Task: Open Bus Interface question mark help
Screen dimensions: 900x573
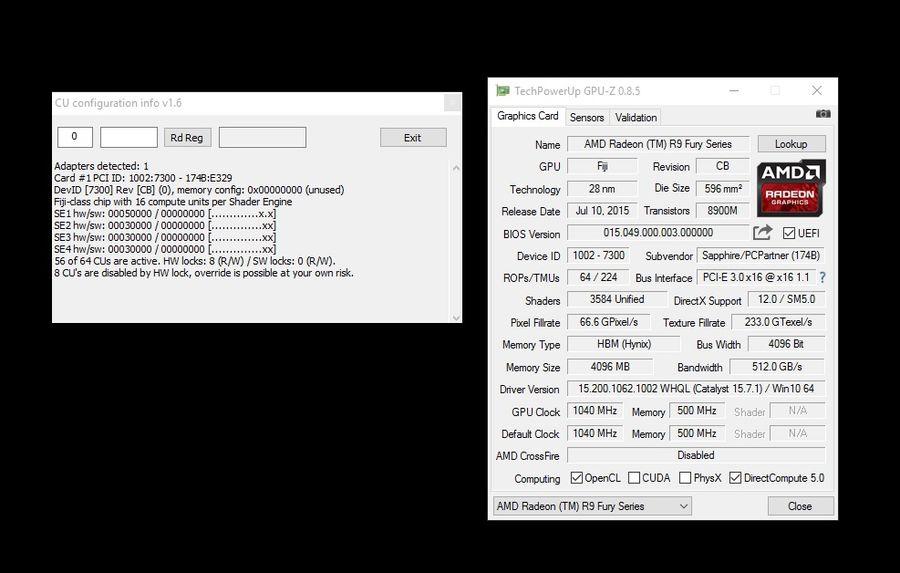Action: coord(823,277)
